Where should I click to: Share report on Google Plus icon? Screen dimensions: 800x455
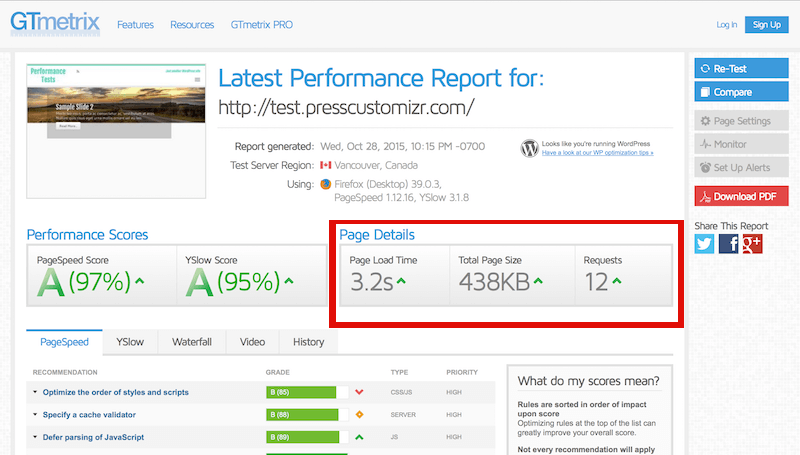click(x=752, y=244)
